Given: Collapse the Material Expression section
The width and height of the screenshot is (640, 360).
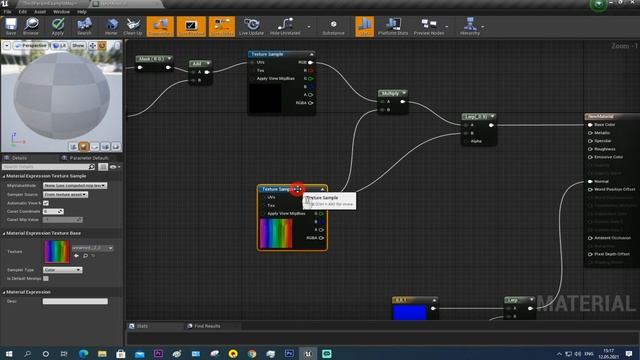Looking at the screenshot, I should (4, 292).
